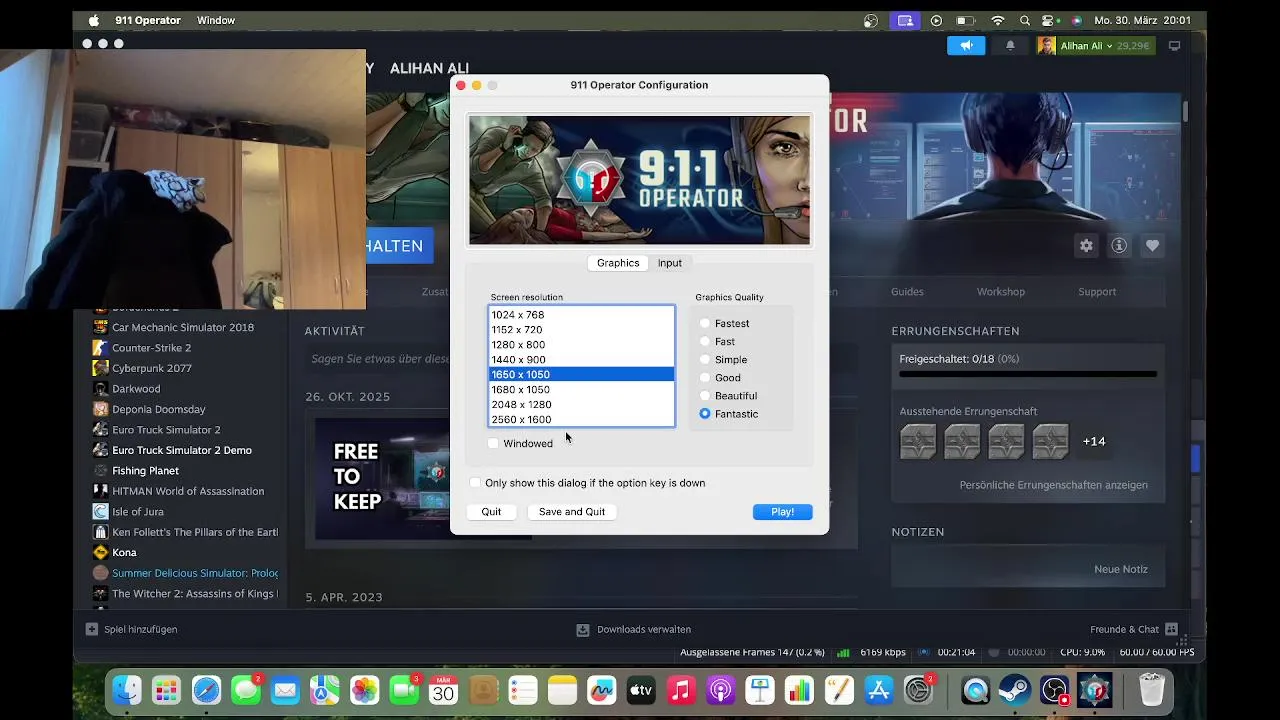Choose 1024 x 768 screen resolution
The width and height of the screenshot is (1280, 720).
pos(582,314)
